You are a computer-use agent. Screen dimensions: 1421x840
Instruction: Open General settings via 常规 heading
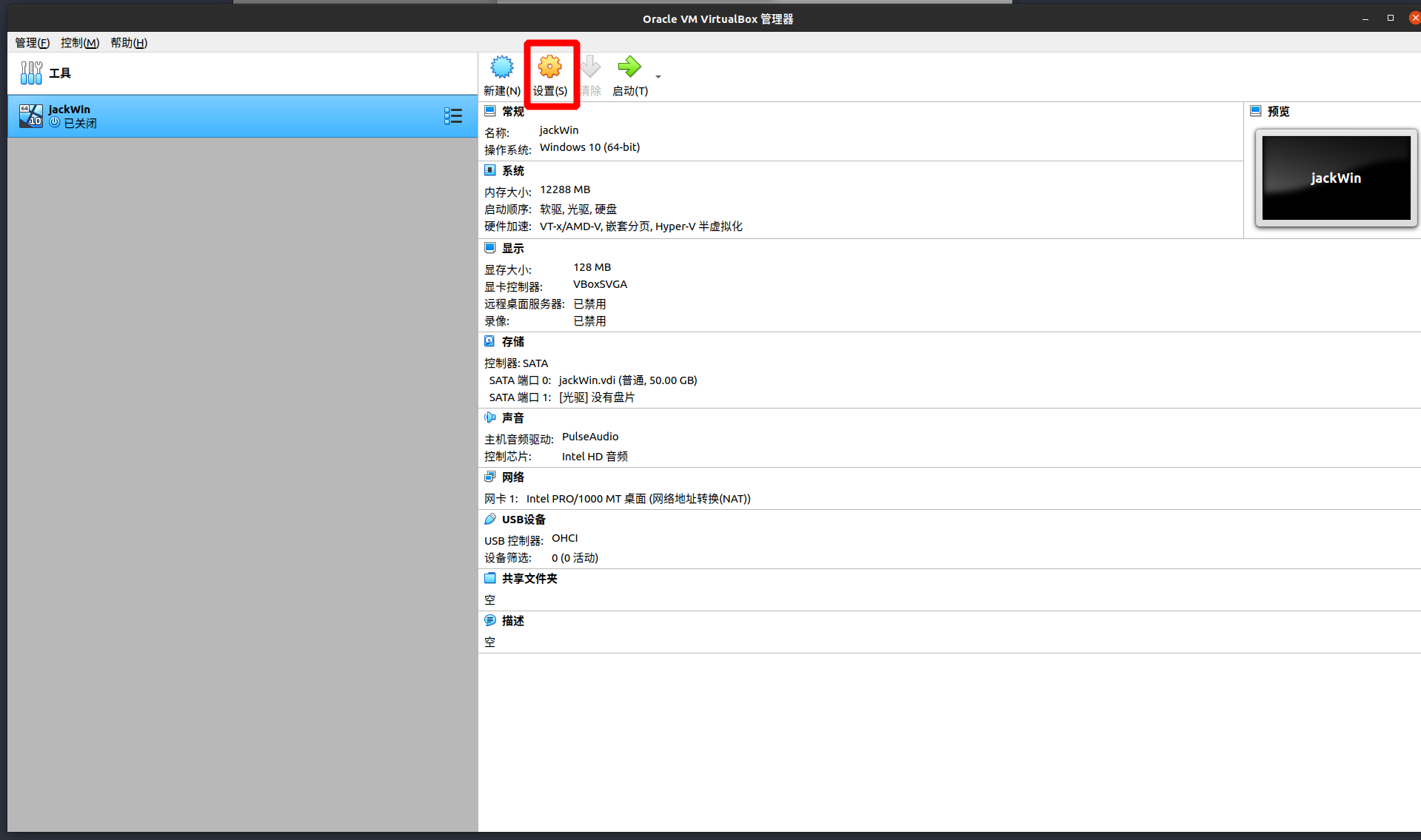click(512, 112)
